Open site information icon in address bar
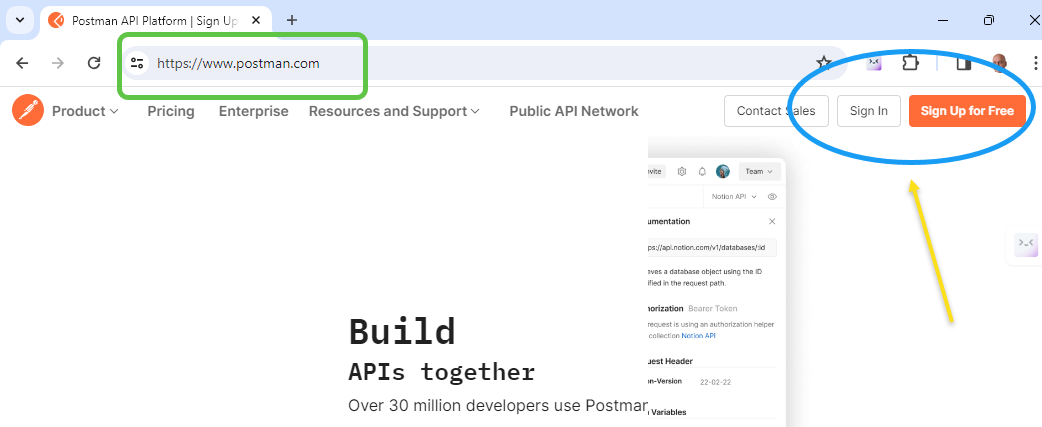The height and width of the screenshot is (427, 1042). tap(137, 63)
